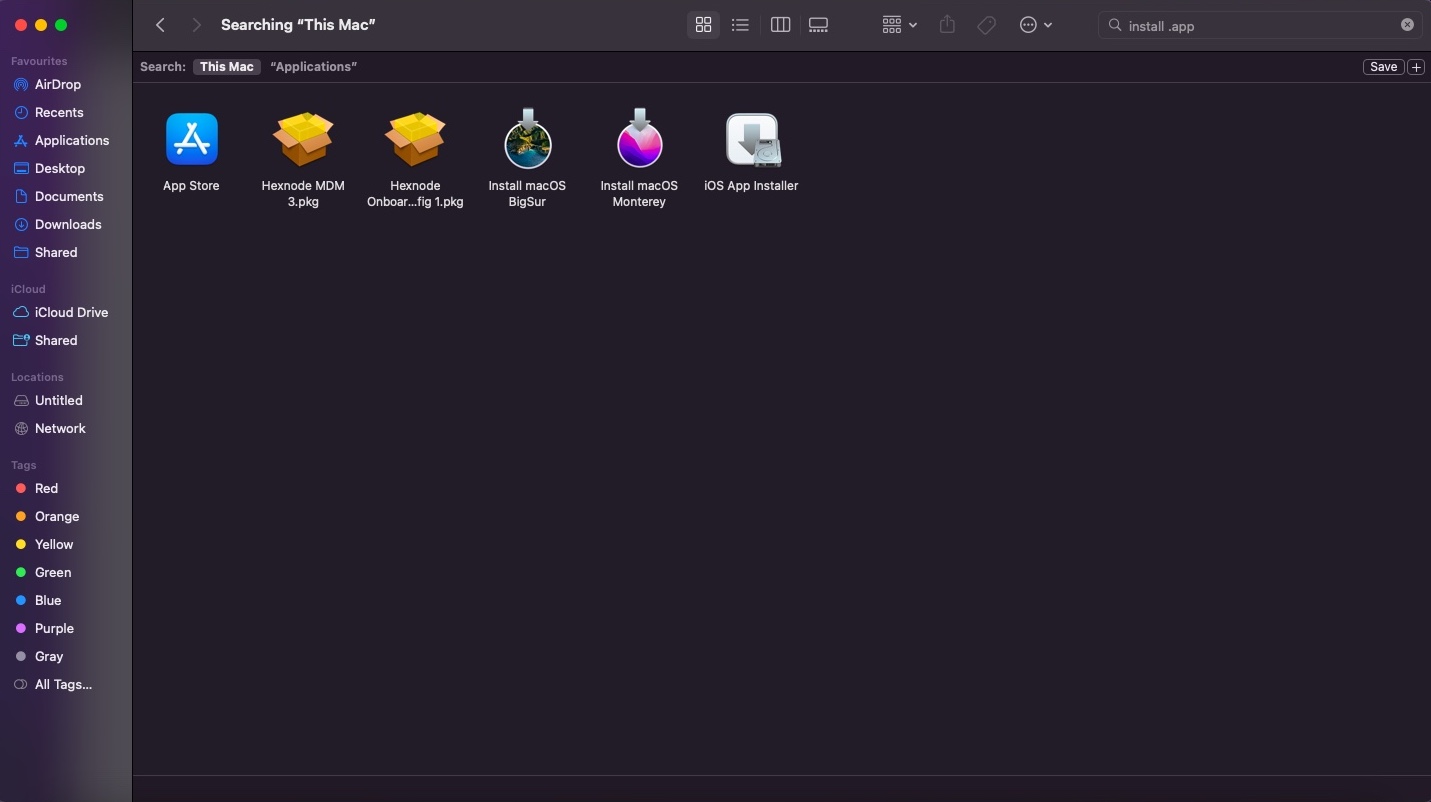Switch to icon view
This screenshot has width=1431, height=802.
point(703,25)
